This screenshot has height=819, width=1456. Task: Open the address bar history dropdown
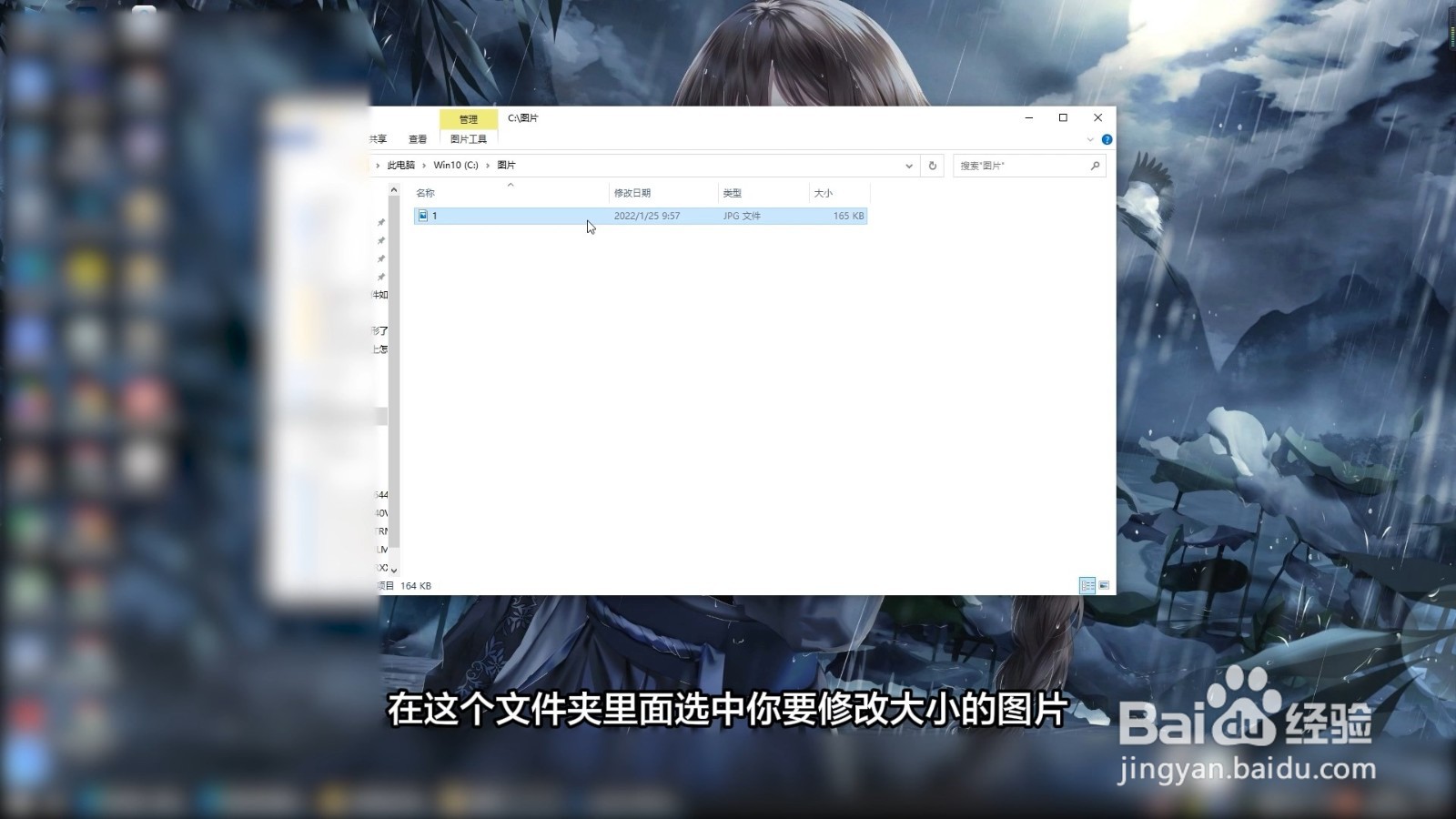pos(908,166)
